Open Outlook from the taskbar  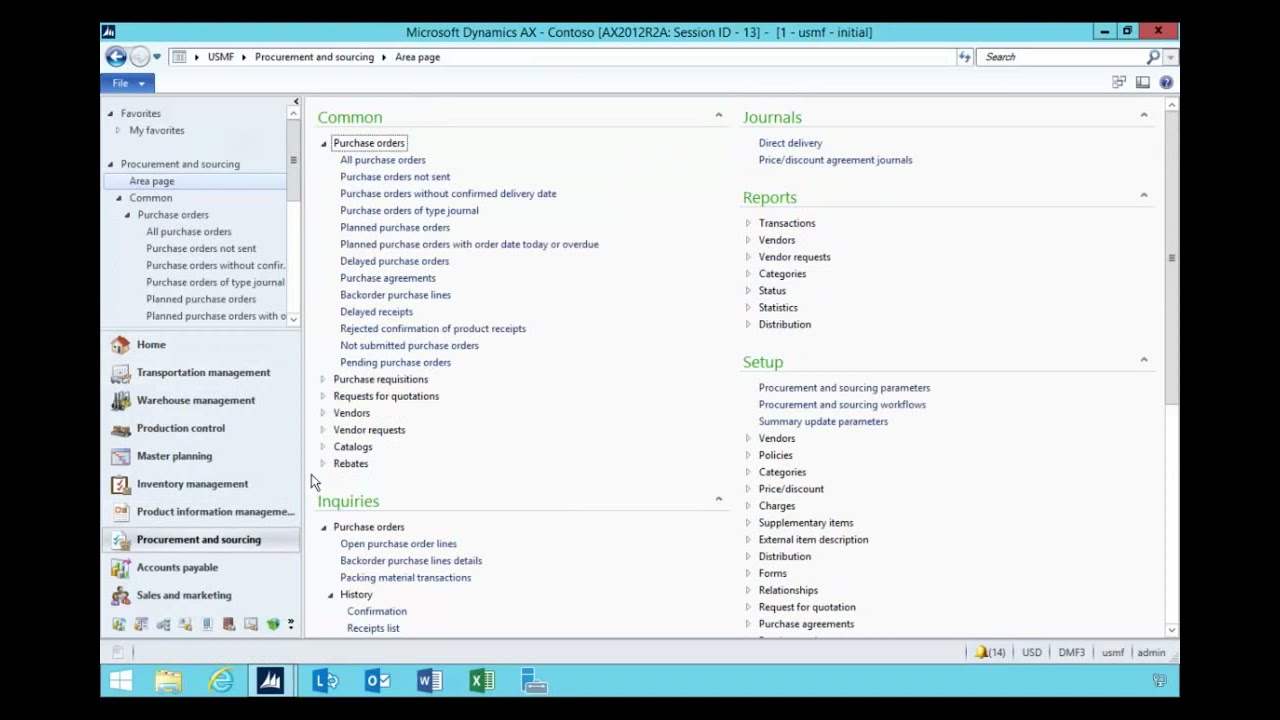(377, 682)
